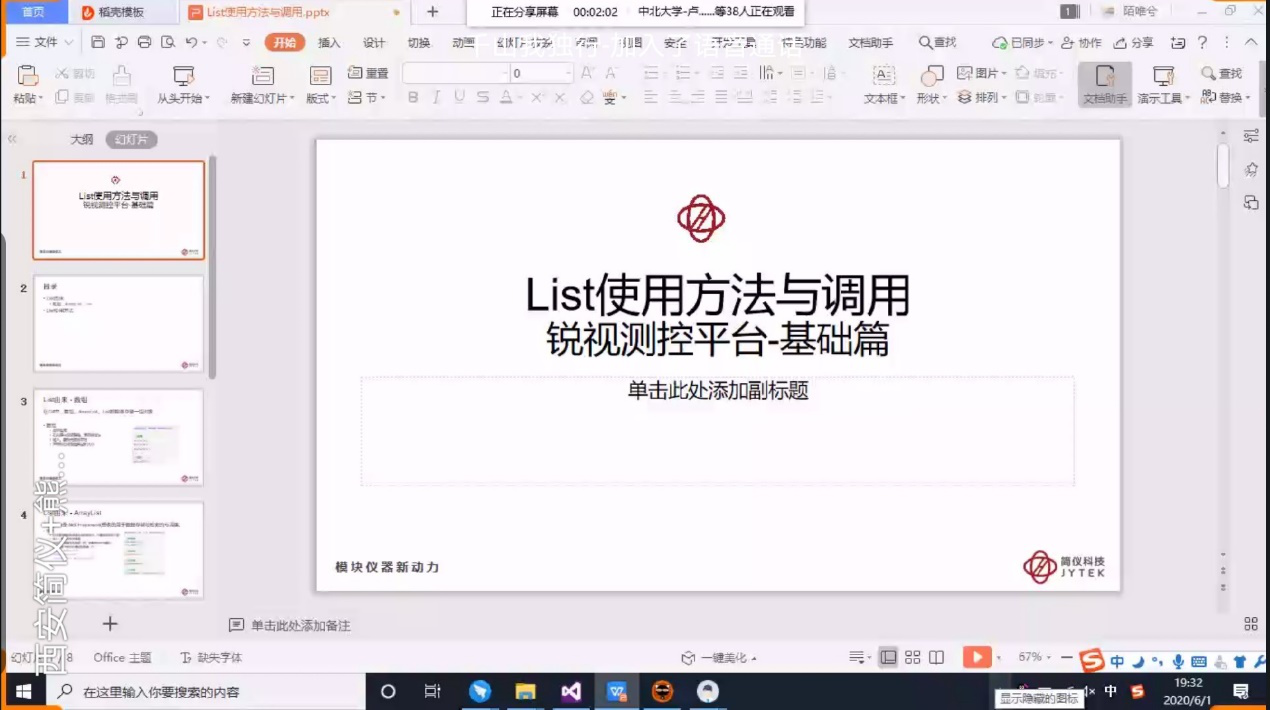Click 单击此处添加备注 notes area
Screen dimensions: 1270x710
pos(300,625)
